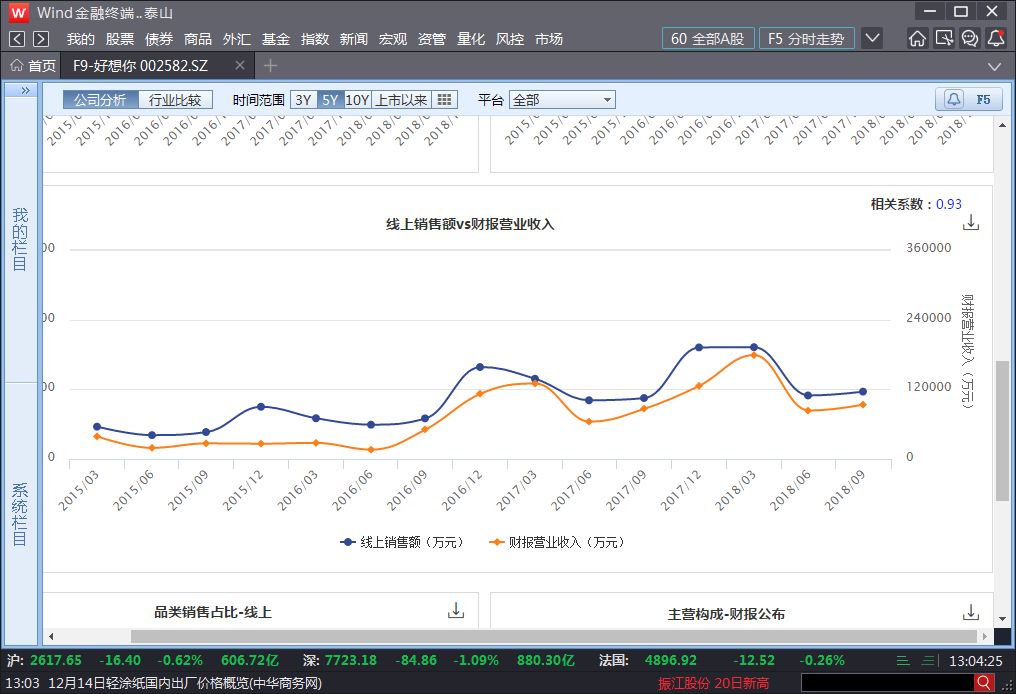
Task: Click the forward navigation arrow
Action: click(x=40, y=39)
